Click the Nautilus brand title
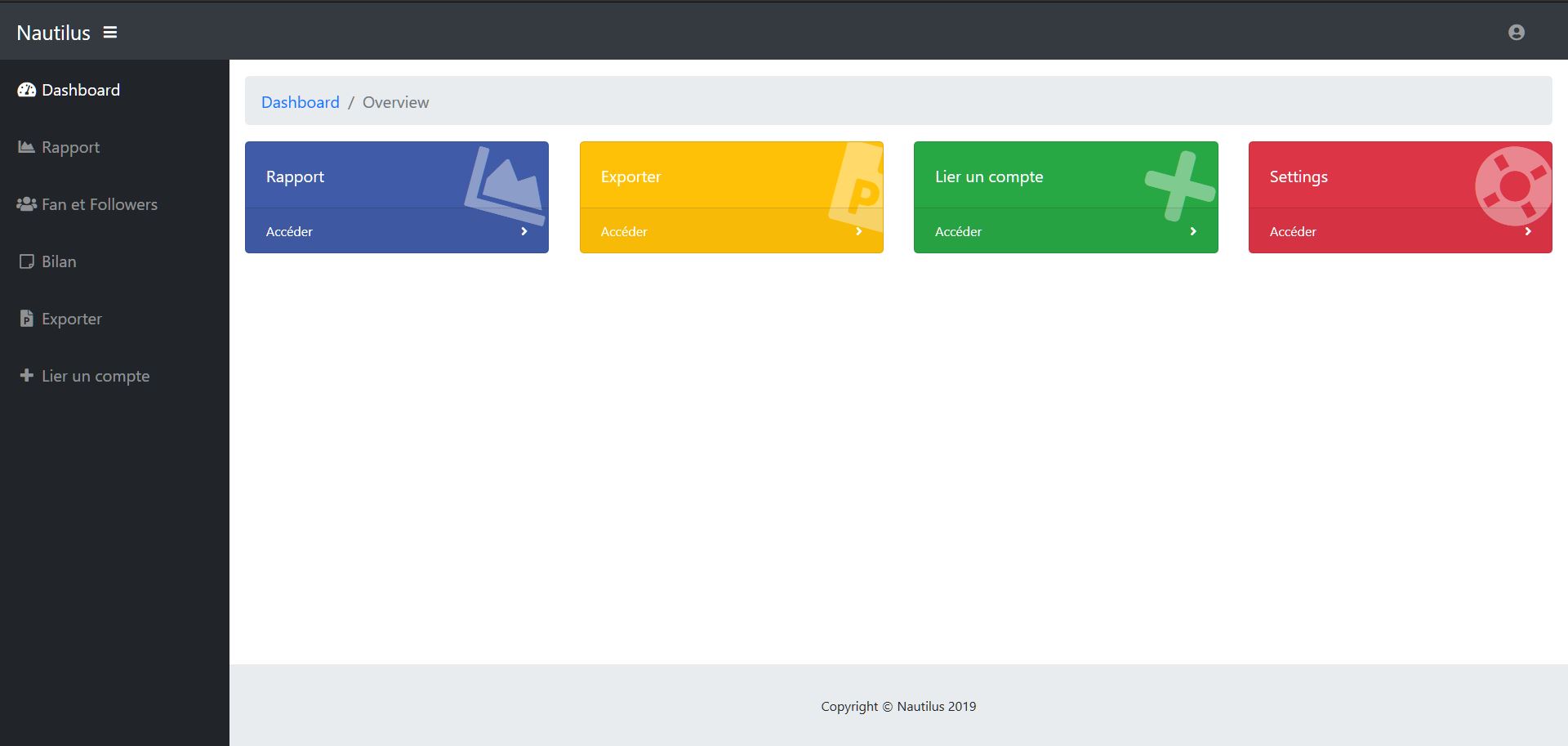The height and width of the screenshot is (746, 1568). click(53, 33)
